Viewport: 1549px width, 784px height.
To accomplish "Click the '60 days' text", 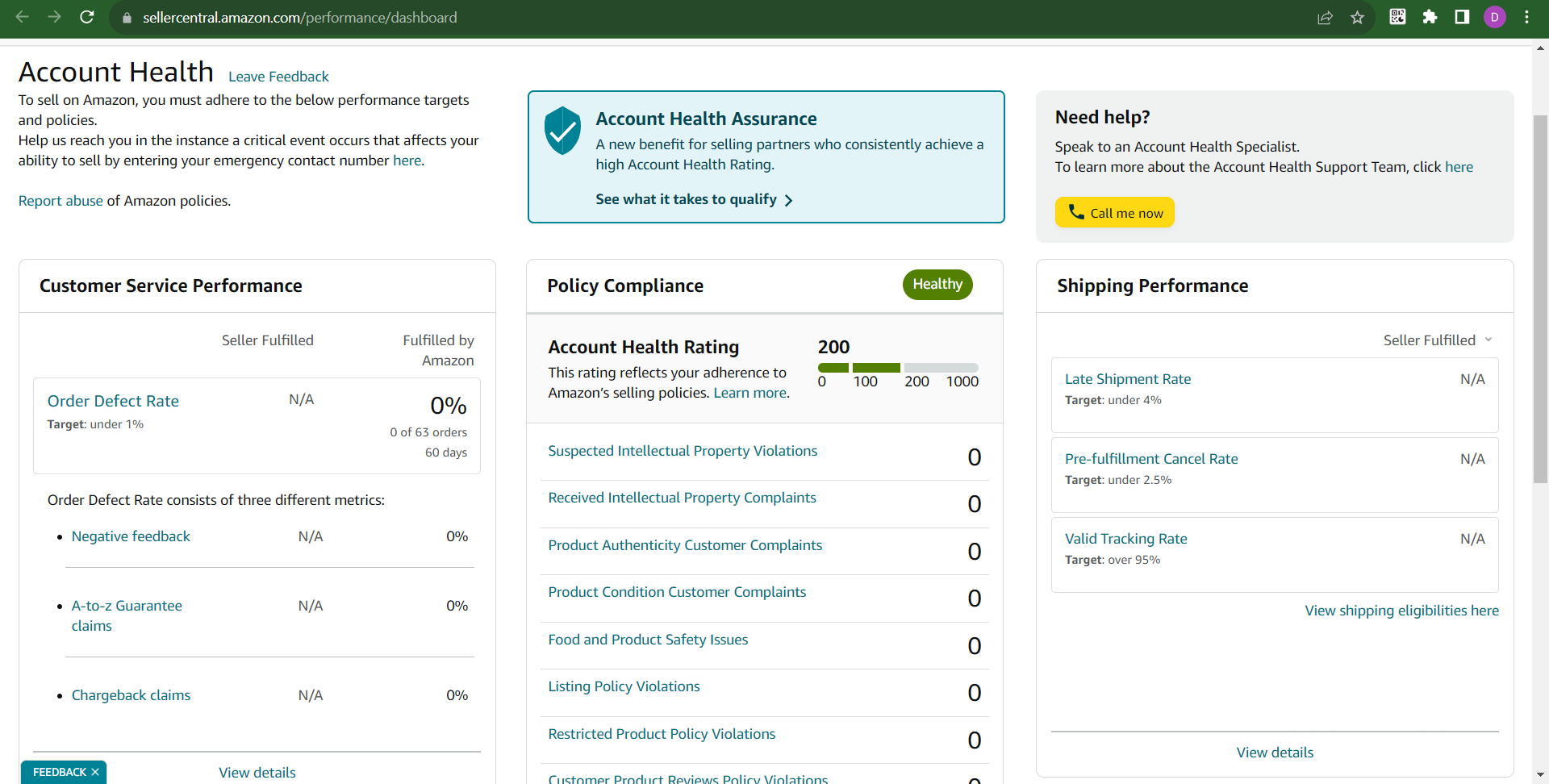I will click(446, 452).
